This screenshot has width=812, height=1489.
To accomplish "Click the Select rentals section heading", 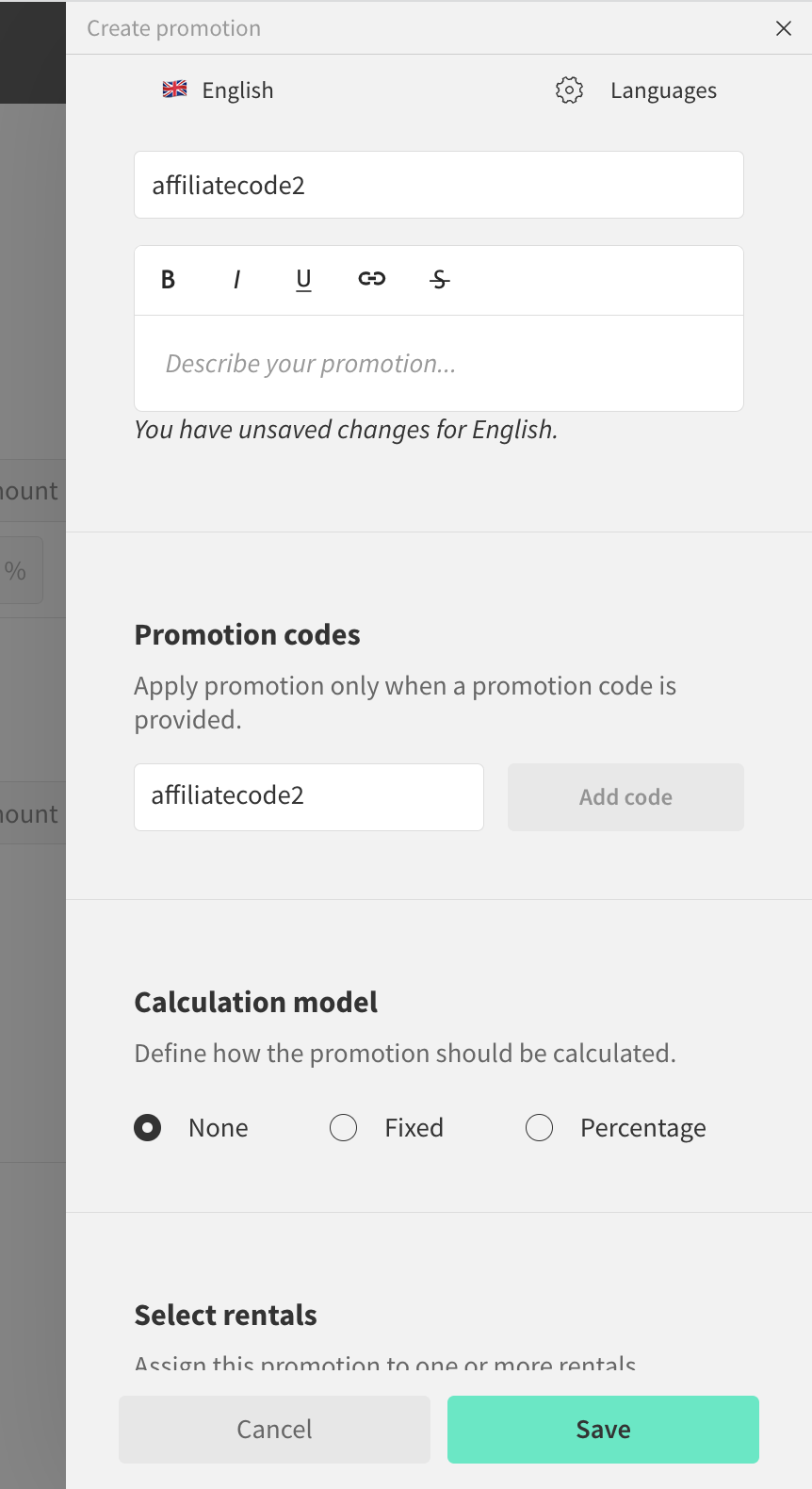I will 226,1315.
